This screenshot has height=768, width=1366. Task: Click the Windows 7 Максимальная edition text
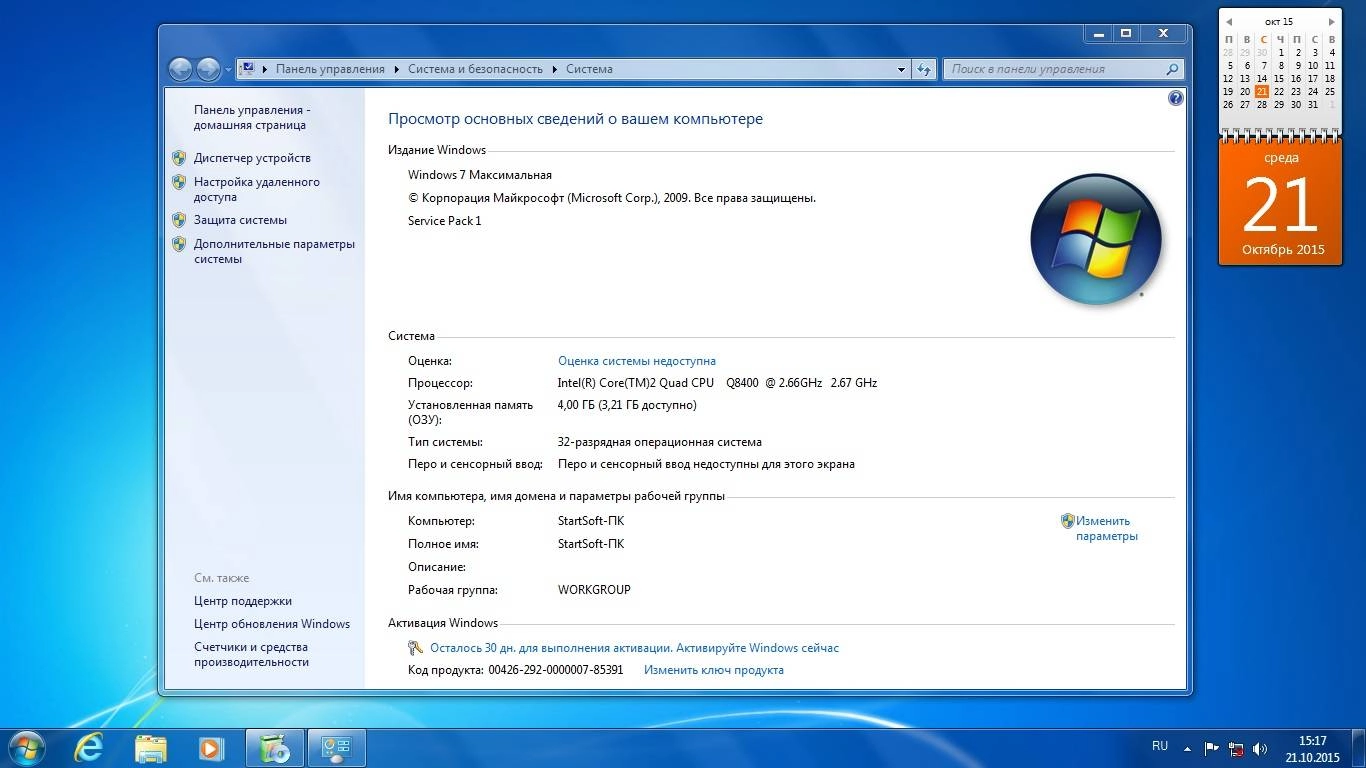tap(480, 175)
